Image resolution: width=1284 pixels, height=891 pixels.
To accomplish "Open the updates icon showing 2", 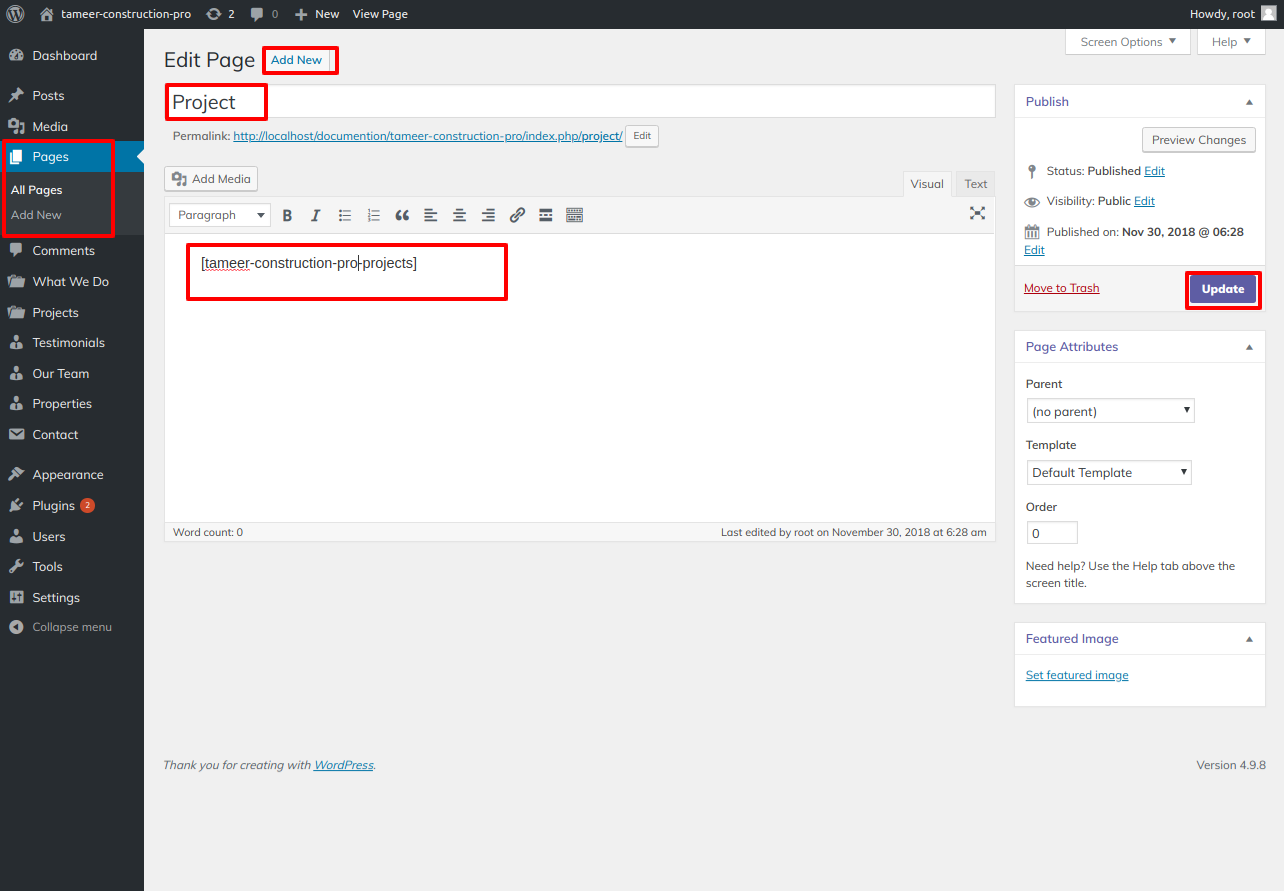I will coord(220,14).
